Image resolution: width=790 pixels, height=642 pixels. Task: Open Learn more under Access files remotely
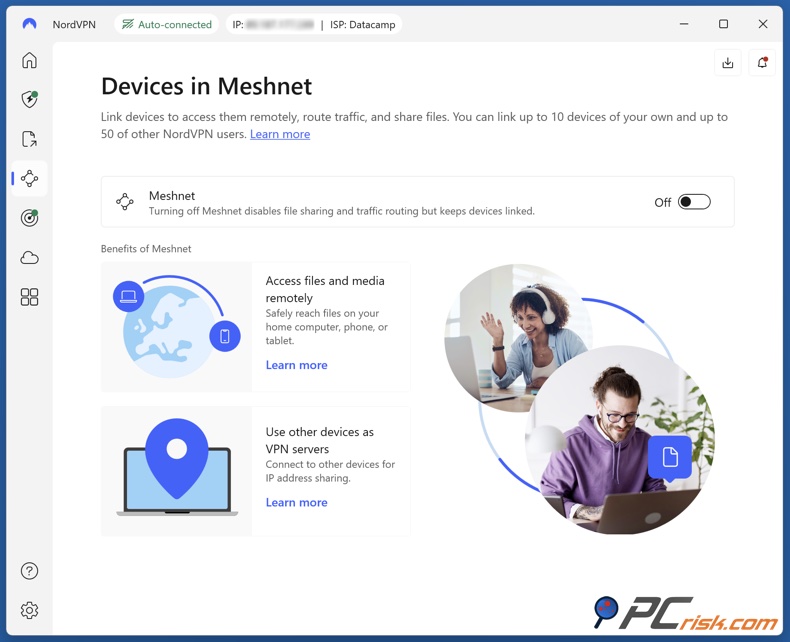(x=296, y=365)
